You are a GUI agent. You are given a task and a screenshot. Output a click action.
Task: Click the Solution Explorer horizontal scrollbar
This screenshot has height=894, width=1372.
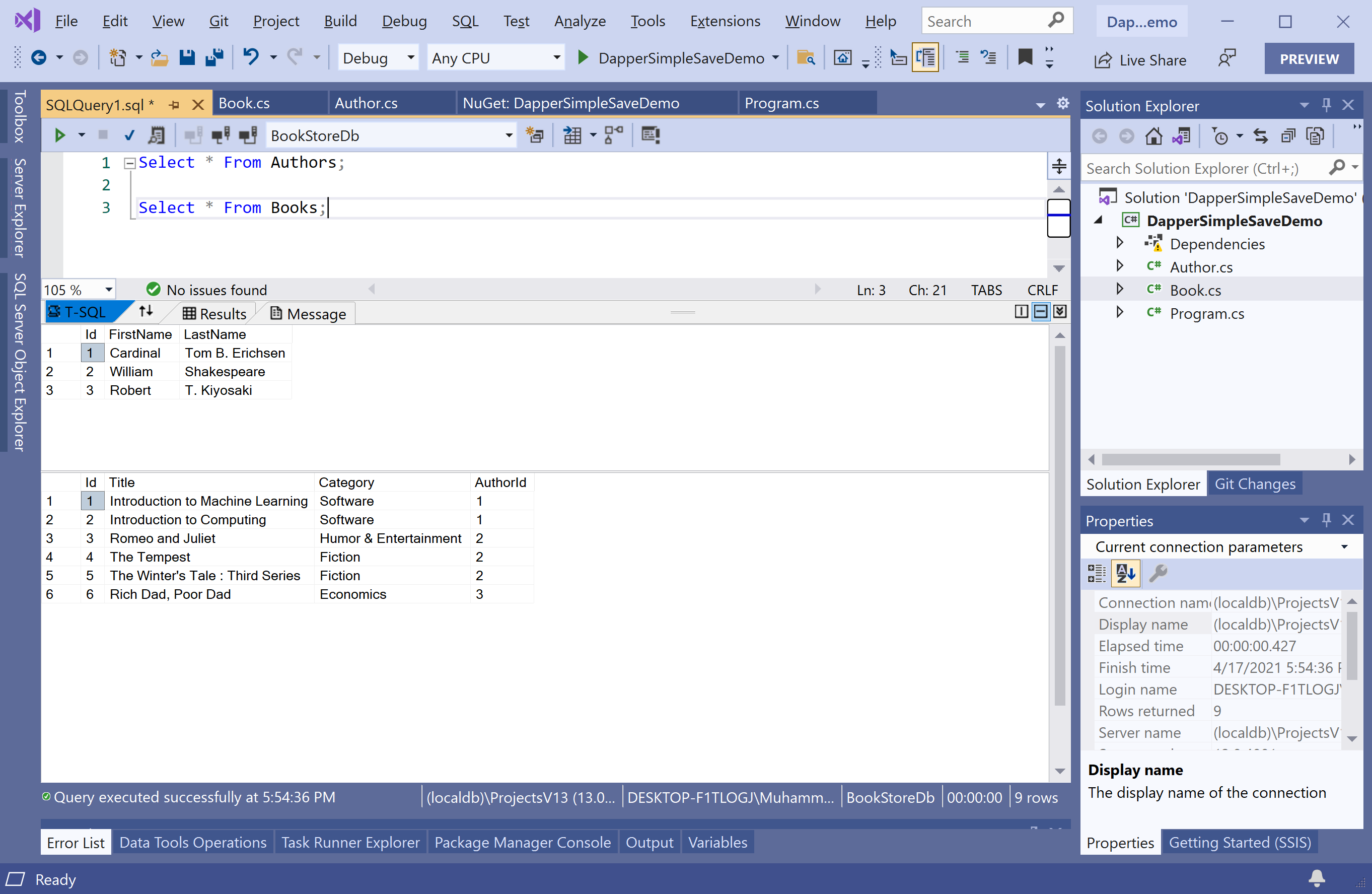pos(1190,460)
